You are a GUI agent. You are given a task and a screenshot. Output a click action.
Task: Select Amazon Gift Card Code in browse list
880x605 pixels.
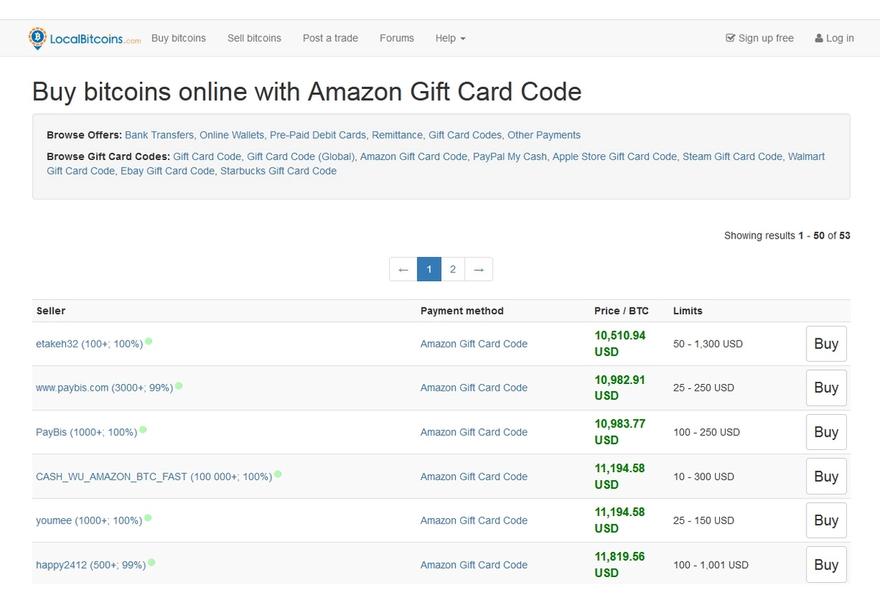pos(414,157)
